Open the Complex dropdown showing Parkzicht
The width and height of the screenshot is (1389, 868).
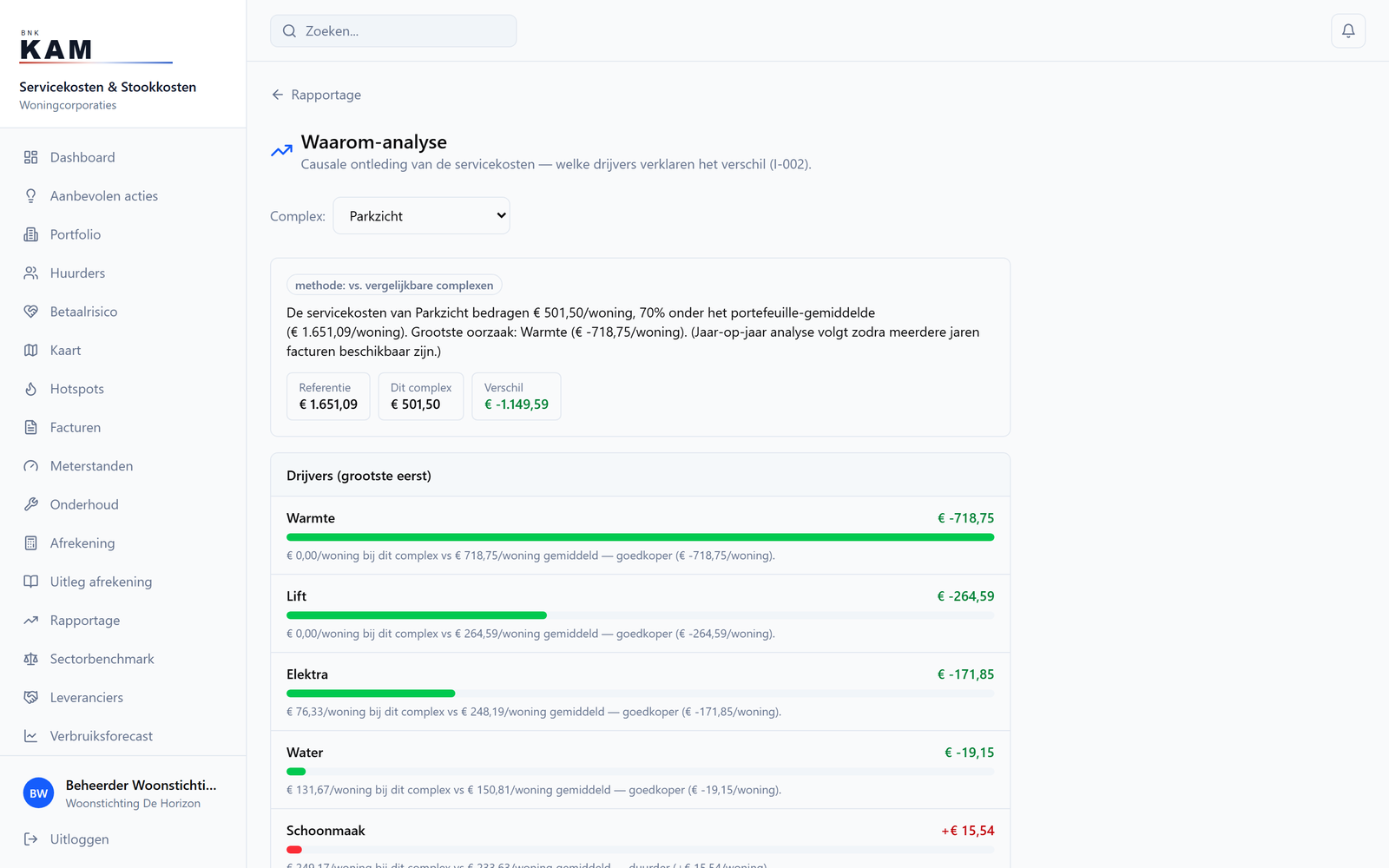tap(421, 216)
